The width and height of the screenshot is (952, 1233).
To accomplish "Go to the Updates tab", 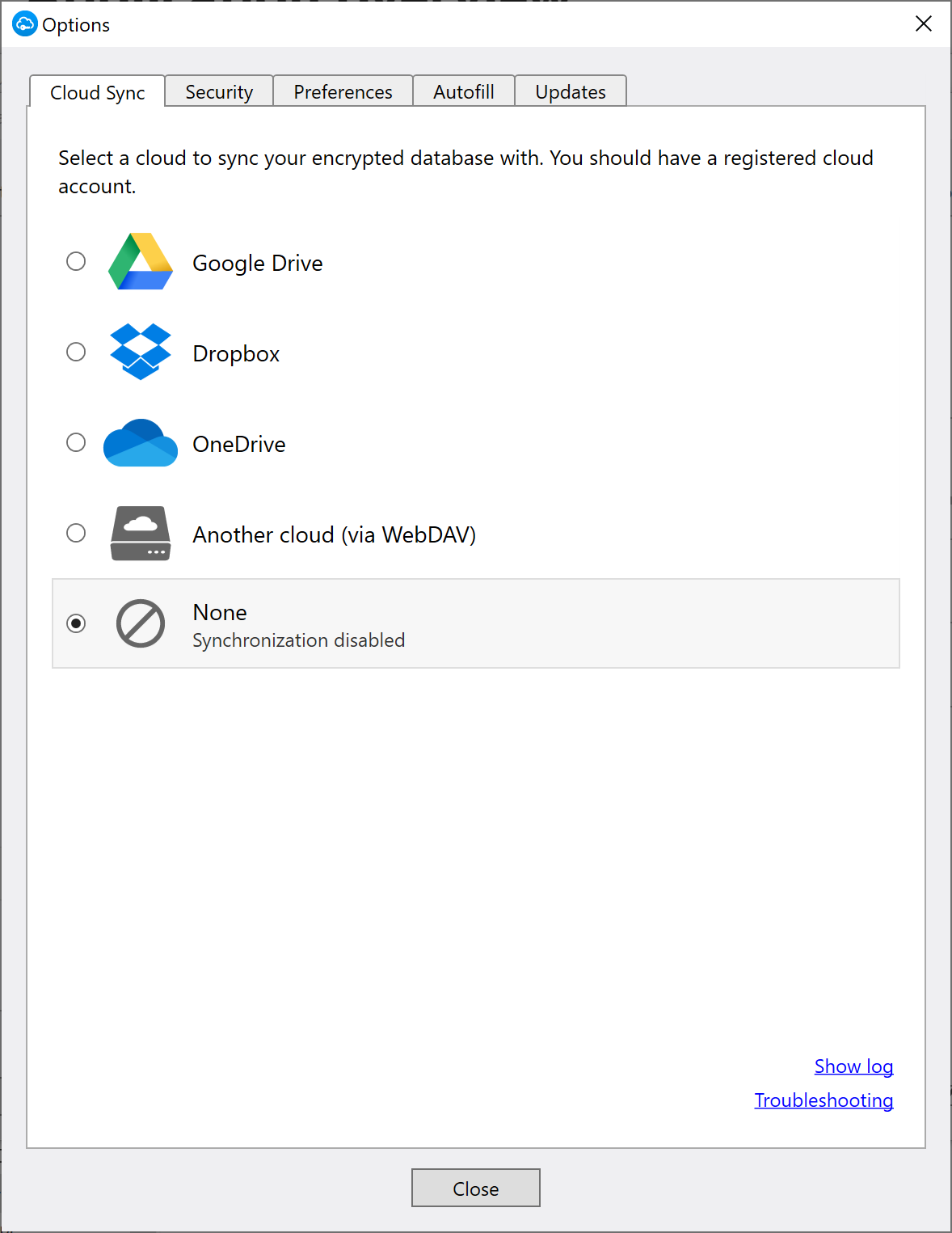I will [x=571, y=92].
